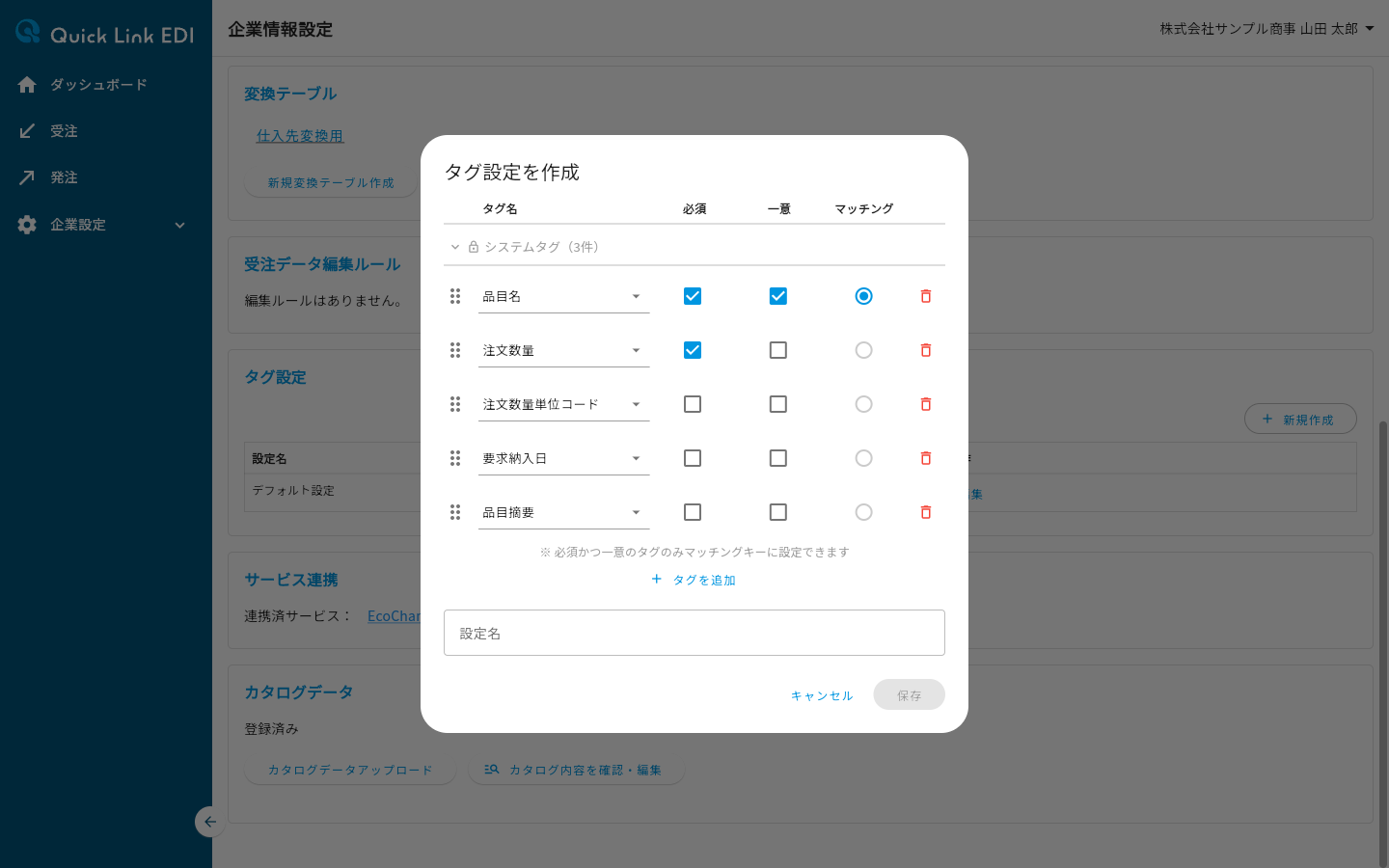Screen dimensions: 1389x868
Task: Open the 注文数量 tag name dropdown
Action: 563,350
